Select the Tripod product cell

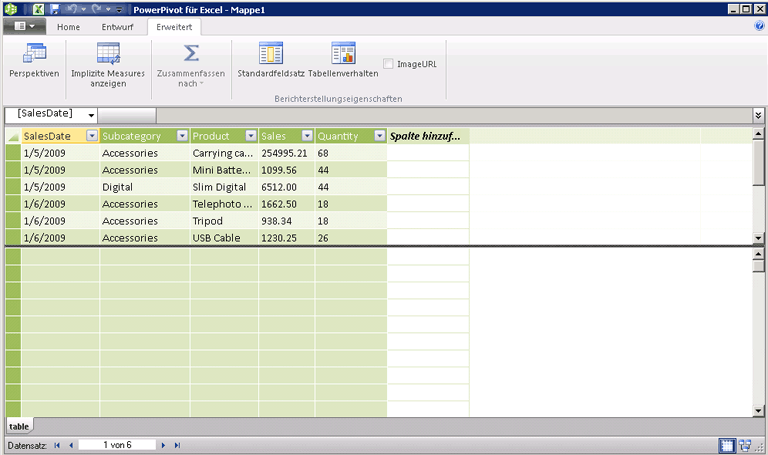tap(224, 221)
